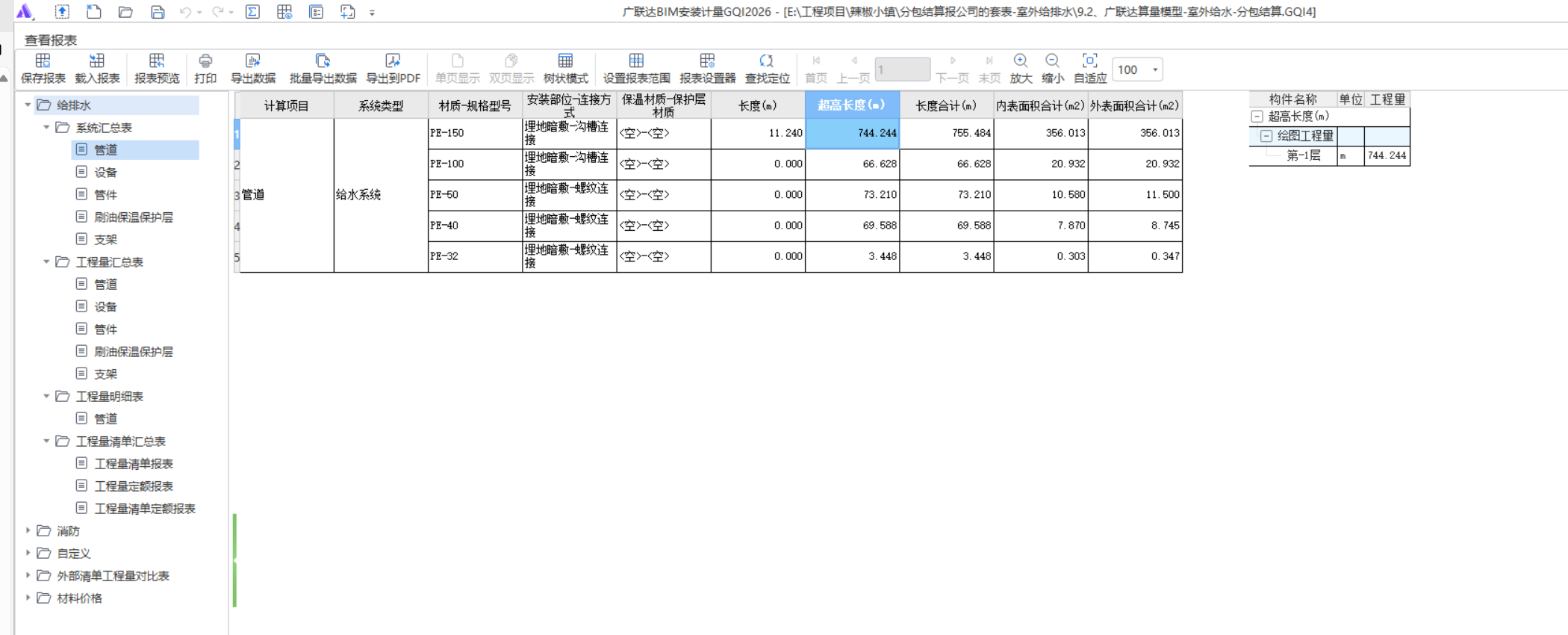Open the zoom percentage 100 dropdown
This screenshot has width=1568, height=635.
[x=1155, y=69]
